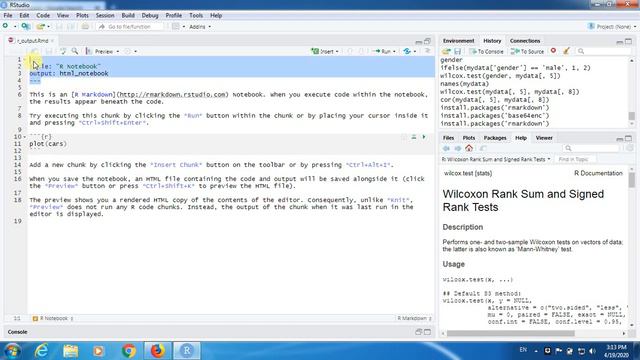Viewport: 640px width, 360px height.
Task: Click the To Console button
Action: [486, 51]
